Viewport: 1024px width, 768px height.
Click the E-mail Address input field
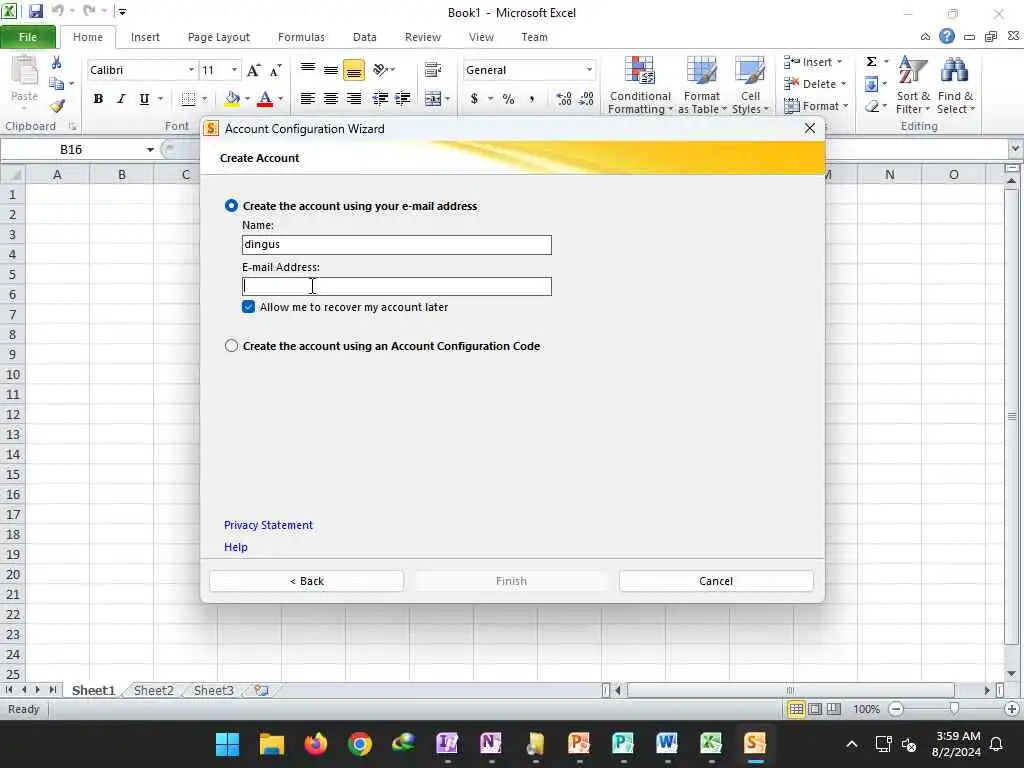(396, 286)
